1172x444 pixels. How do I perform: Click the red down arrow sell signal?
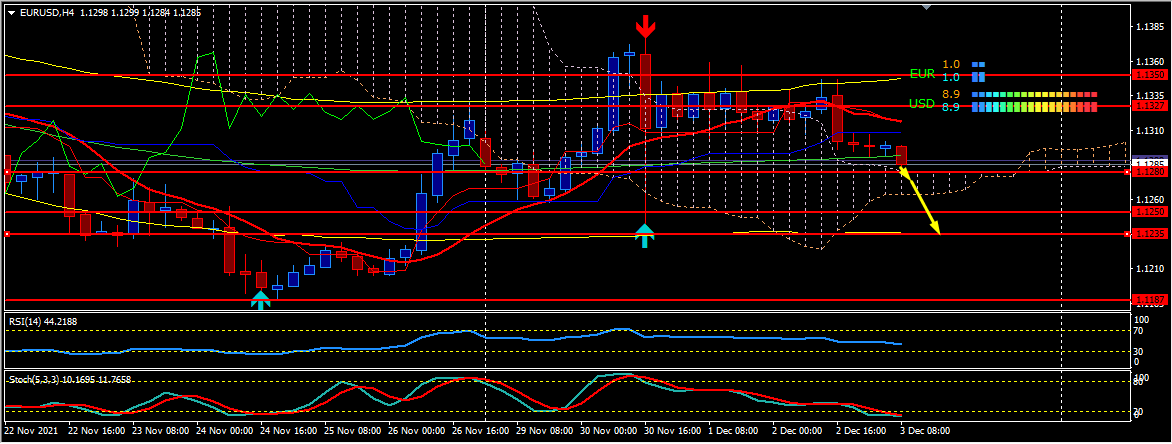click(x=646, y=27)
